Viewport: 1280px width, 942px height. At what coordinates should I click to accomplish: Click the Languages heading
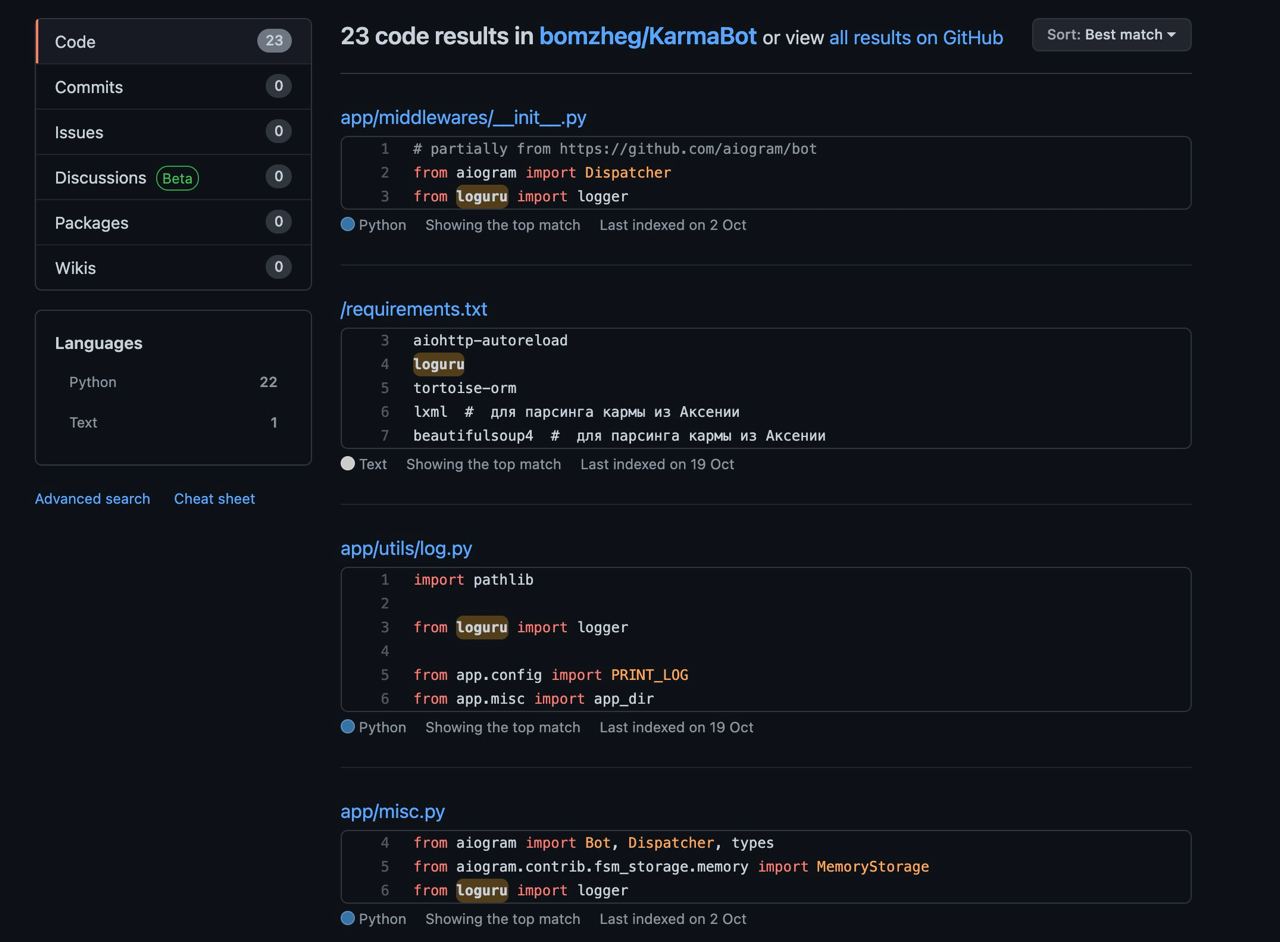pyautogui.click(x=99, y=343)
